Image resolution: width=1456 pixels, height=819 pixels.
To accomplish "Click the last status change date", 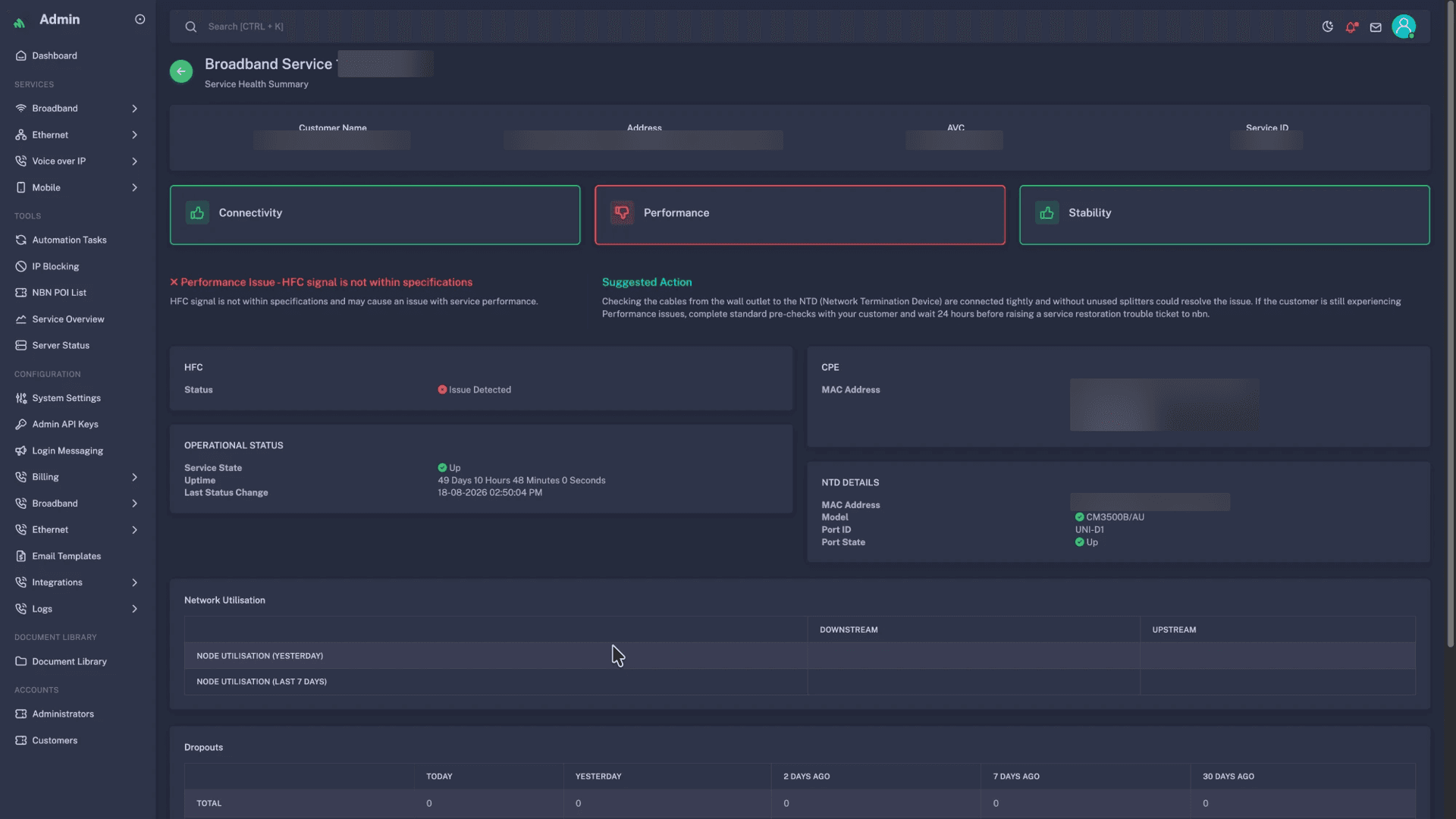I will pos(489,493).
